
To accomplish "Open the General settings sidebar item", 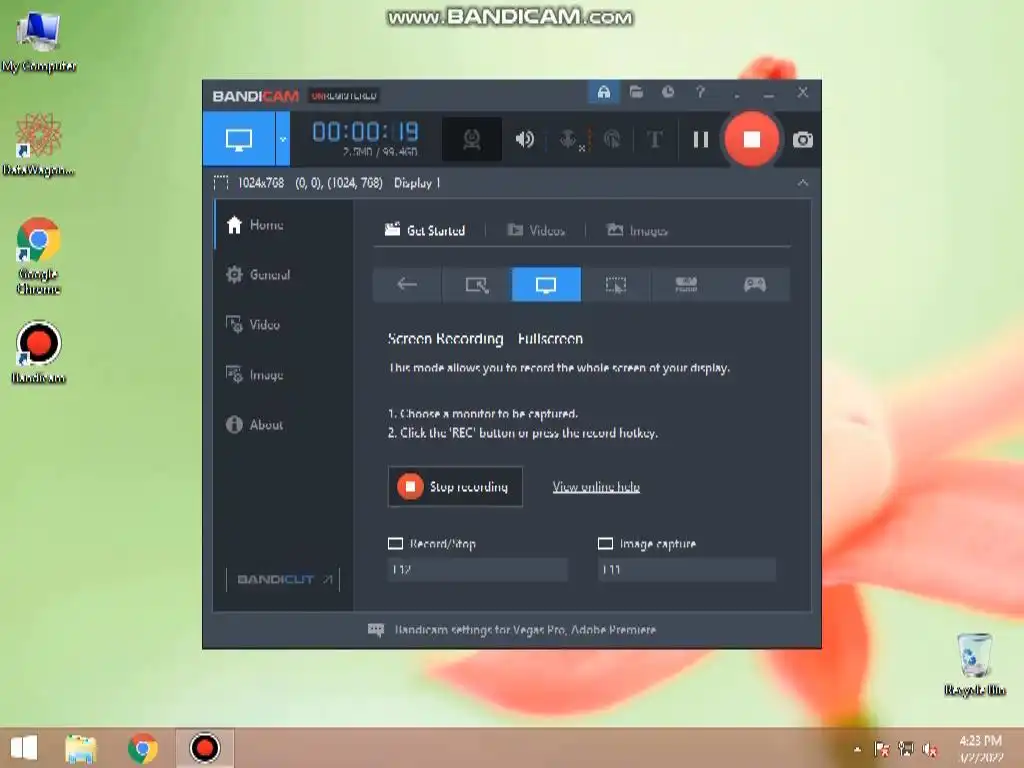I will click(x=283, y=274).
